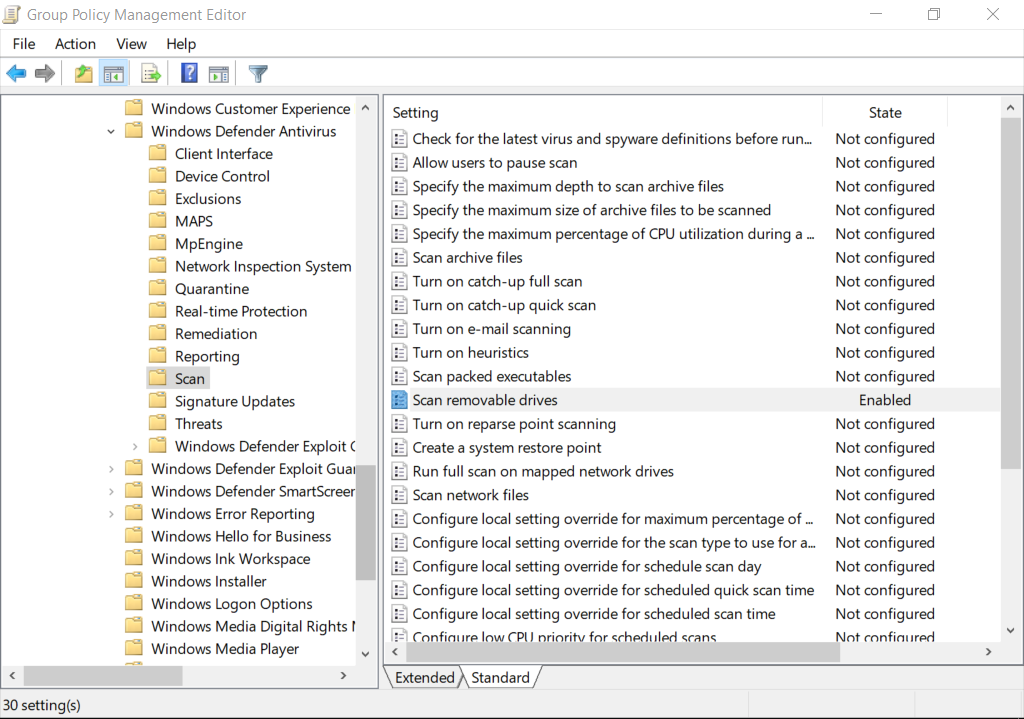Click the folder icon beside MAPS

pyautogui.click(x=157, y=221)
